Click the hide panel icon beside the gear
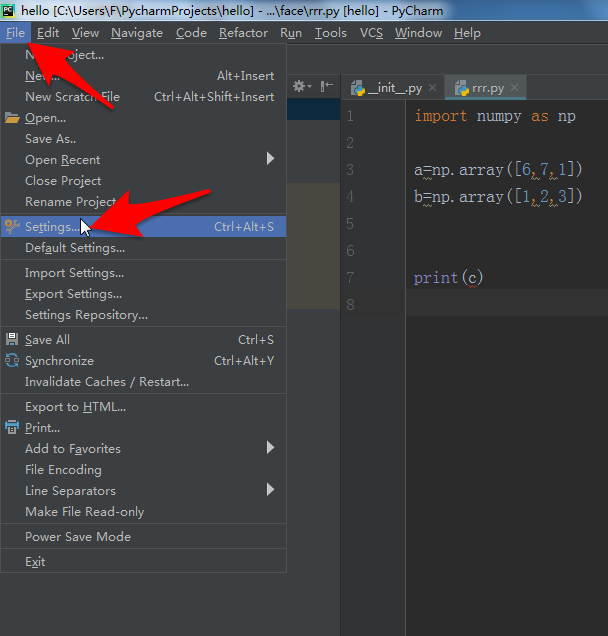Screen dimensions: 608x636 pyautogui.click(x=327, y=86)
